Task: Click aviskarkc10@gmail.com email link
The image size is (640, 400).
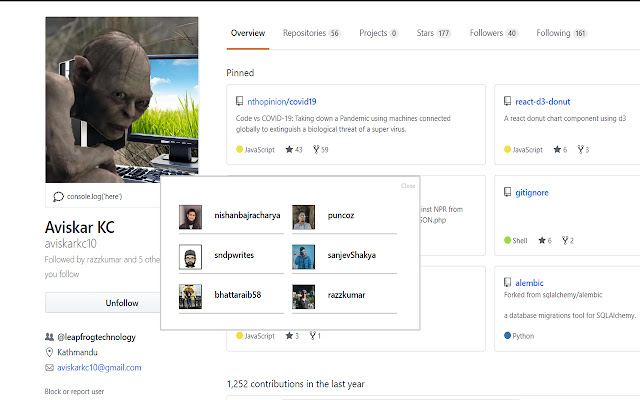Action: (x=99, y=367)
